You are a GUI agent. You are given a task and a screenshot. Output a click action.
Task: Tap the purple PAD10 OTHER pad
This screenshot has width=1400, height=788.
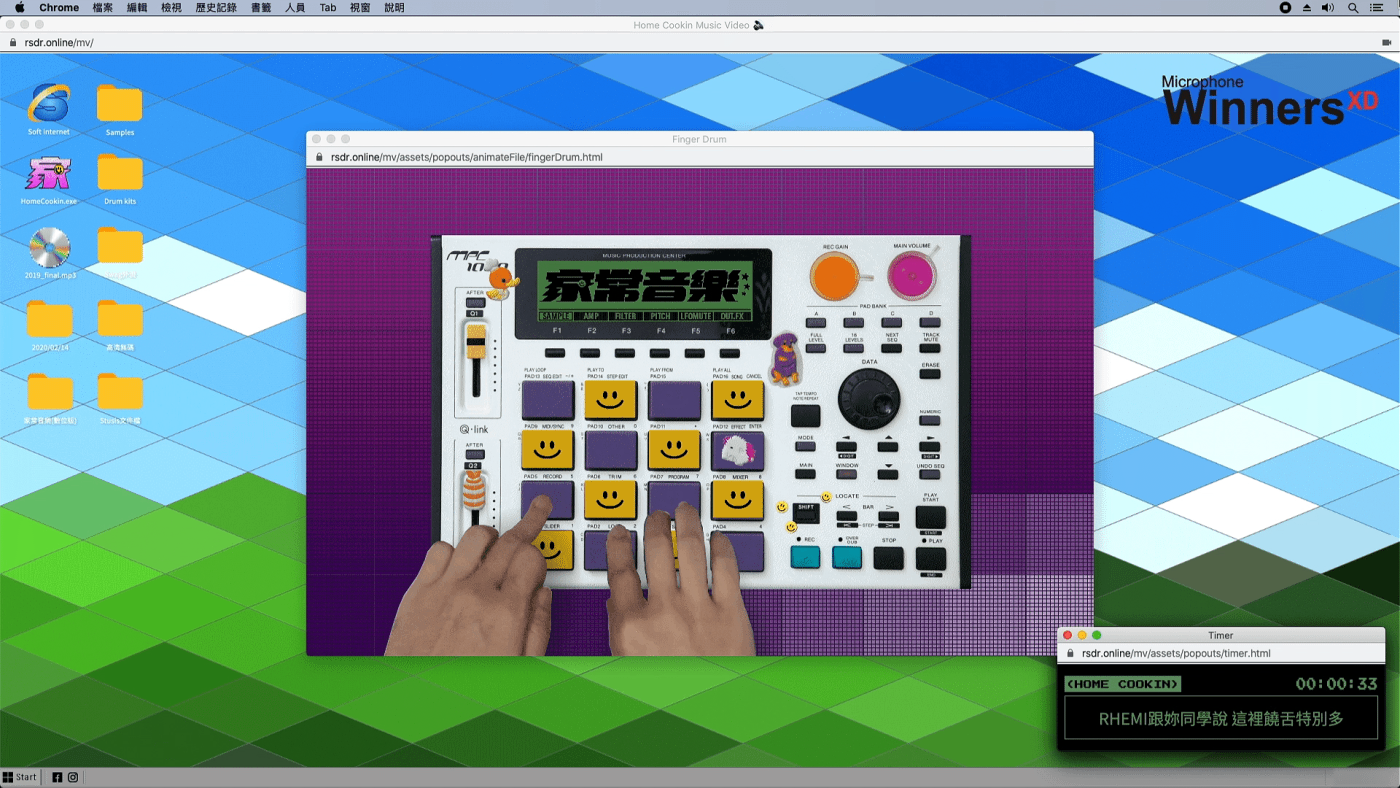pos(610,450)
